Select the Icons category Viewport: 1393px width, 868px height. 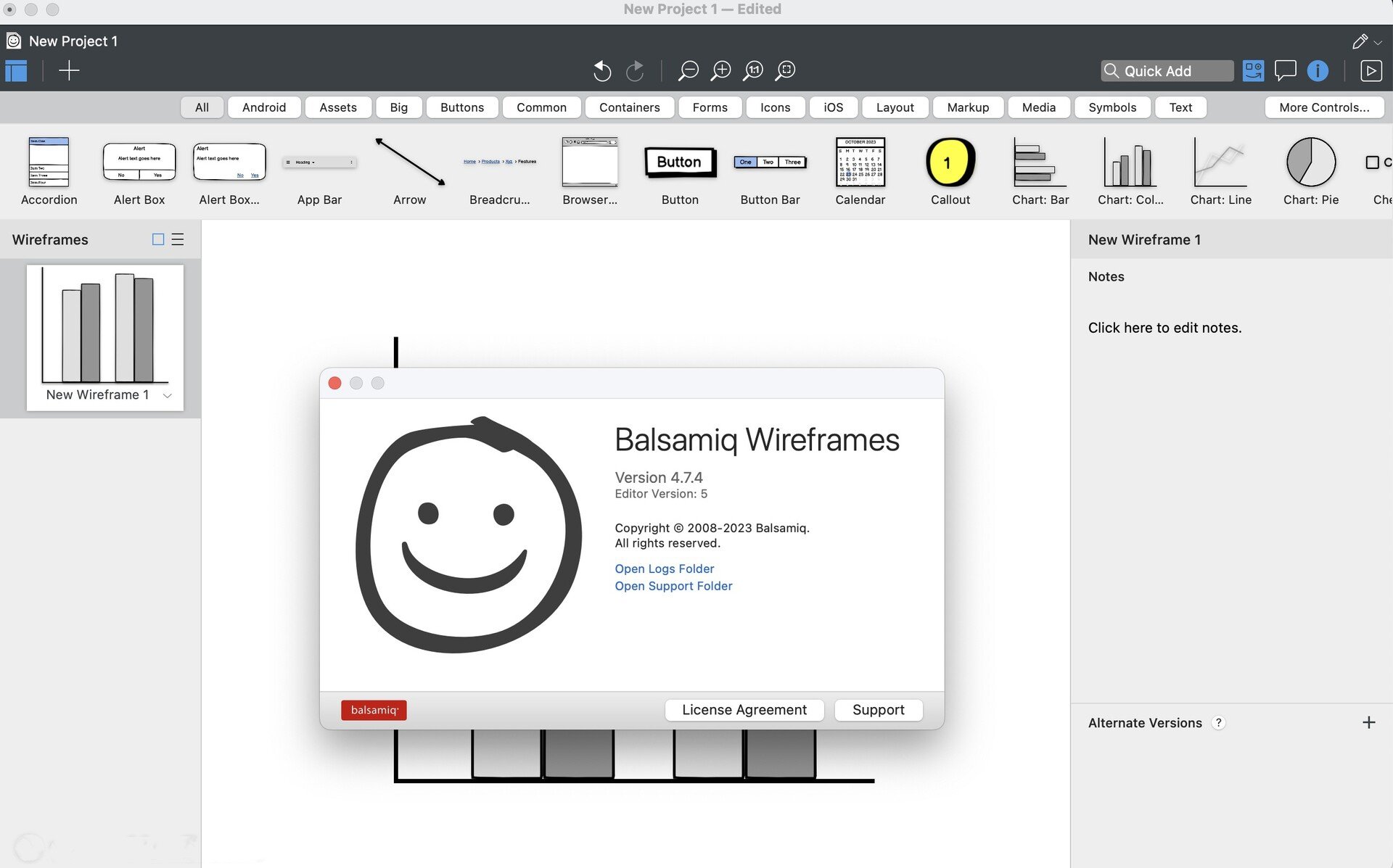pos(775,107)
